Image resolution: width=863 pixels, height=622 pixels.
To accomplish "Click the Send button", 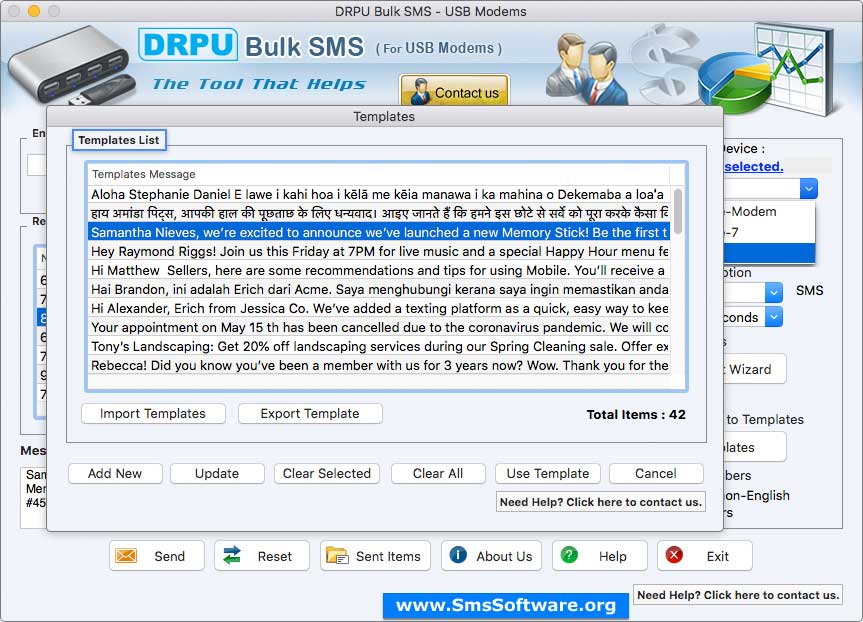I will click(x=157, y=555).
